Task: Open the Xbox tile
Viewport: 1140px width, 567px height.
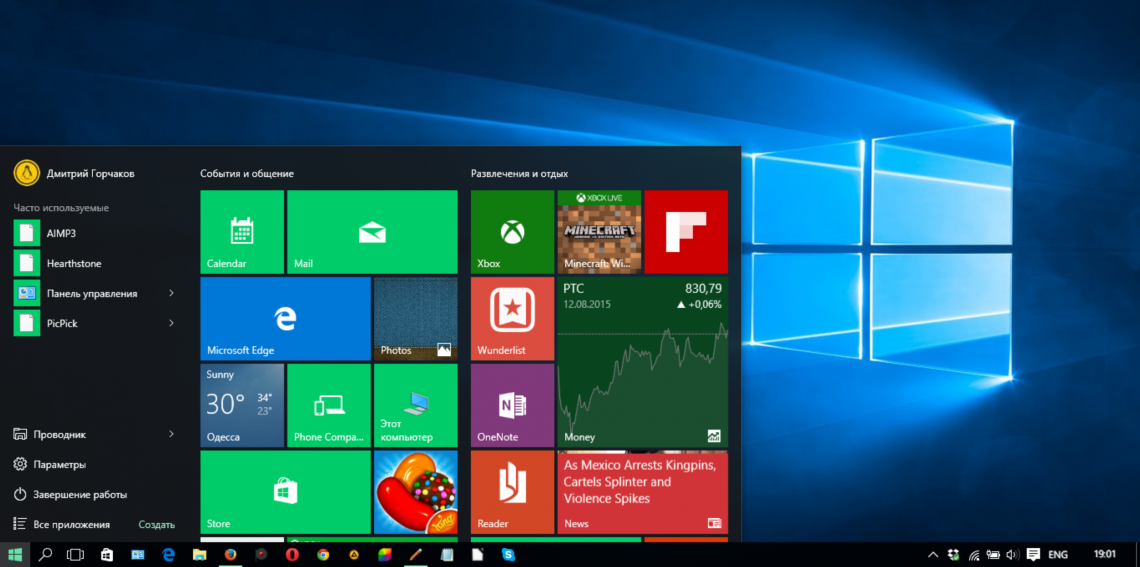Action: click(512, 232)
